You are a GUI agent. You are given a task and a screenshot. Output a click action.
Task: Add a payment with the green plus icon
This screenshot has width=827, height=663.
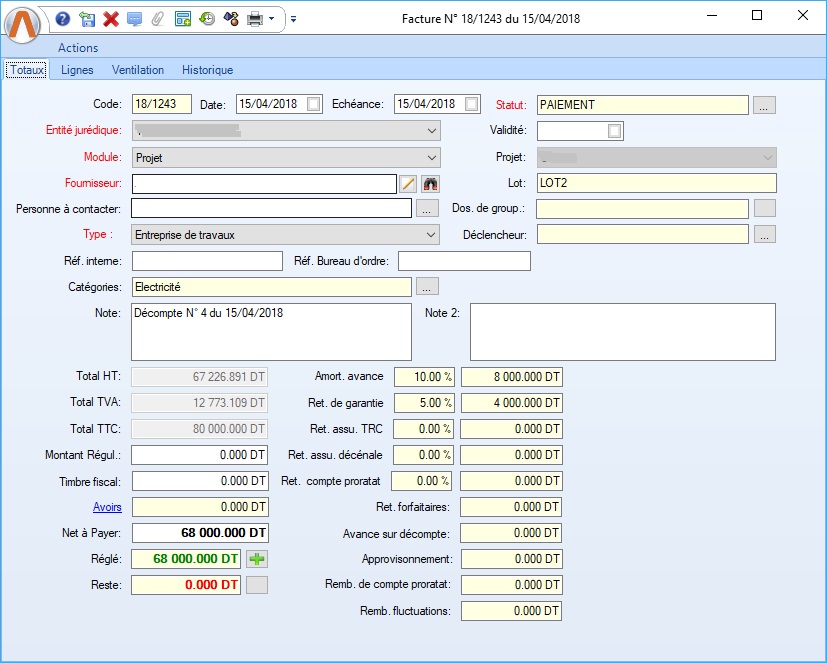257,559
